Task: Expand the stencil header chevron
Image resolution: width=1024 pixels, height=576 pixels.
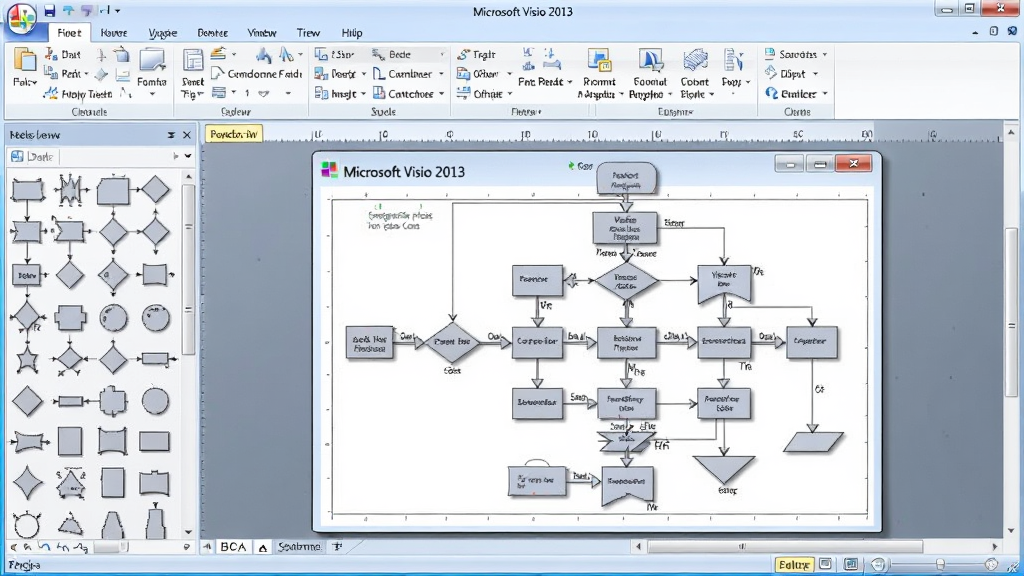Action: point(188,157)
